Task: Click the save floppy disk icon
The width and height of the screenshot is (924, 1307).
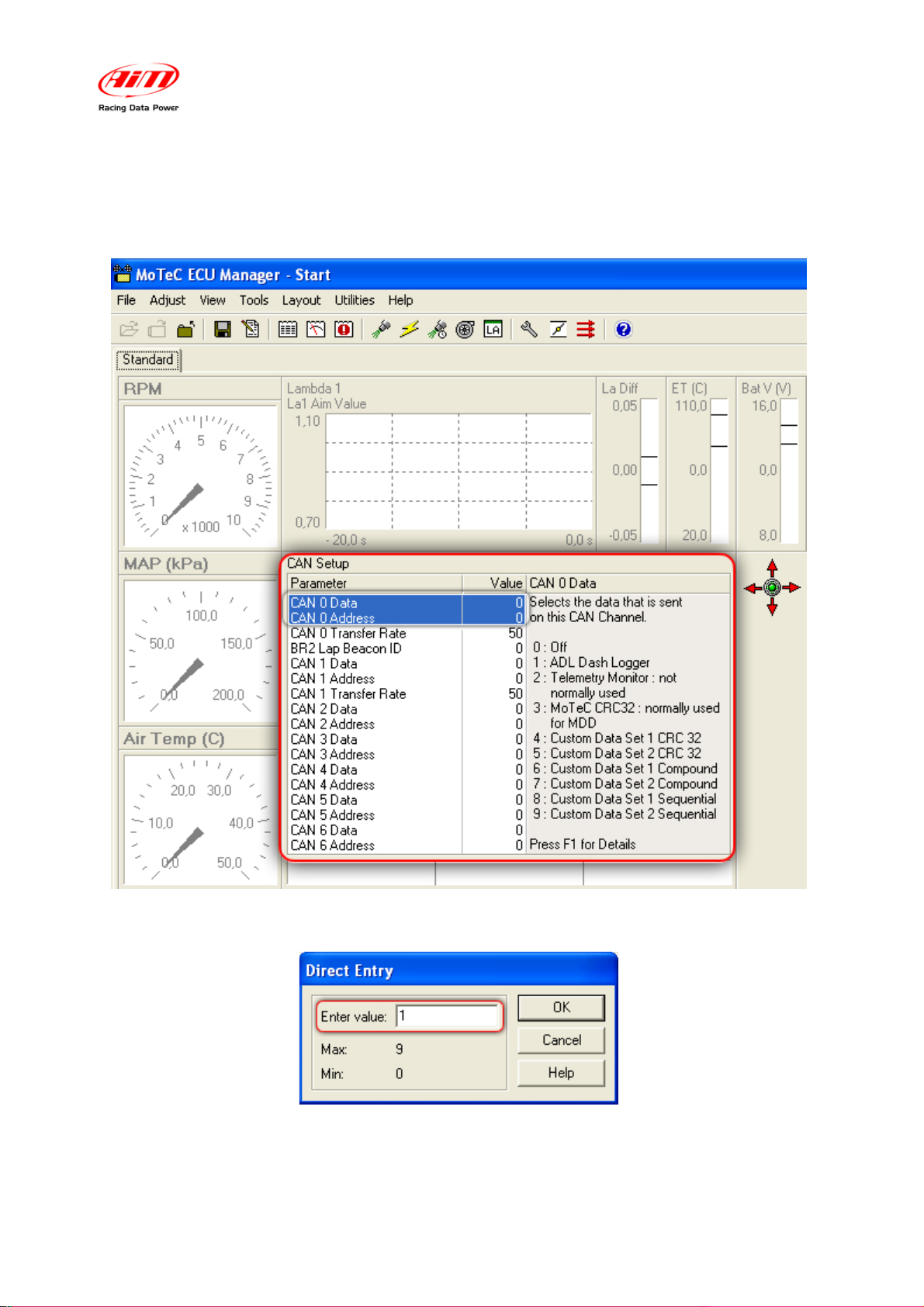Action: (223, 330)
